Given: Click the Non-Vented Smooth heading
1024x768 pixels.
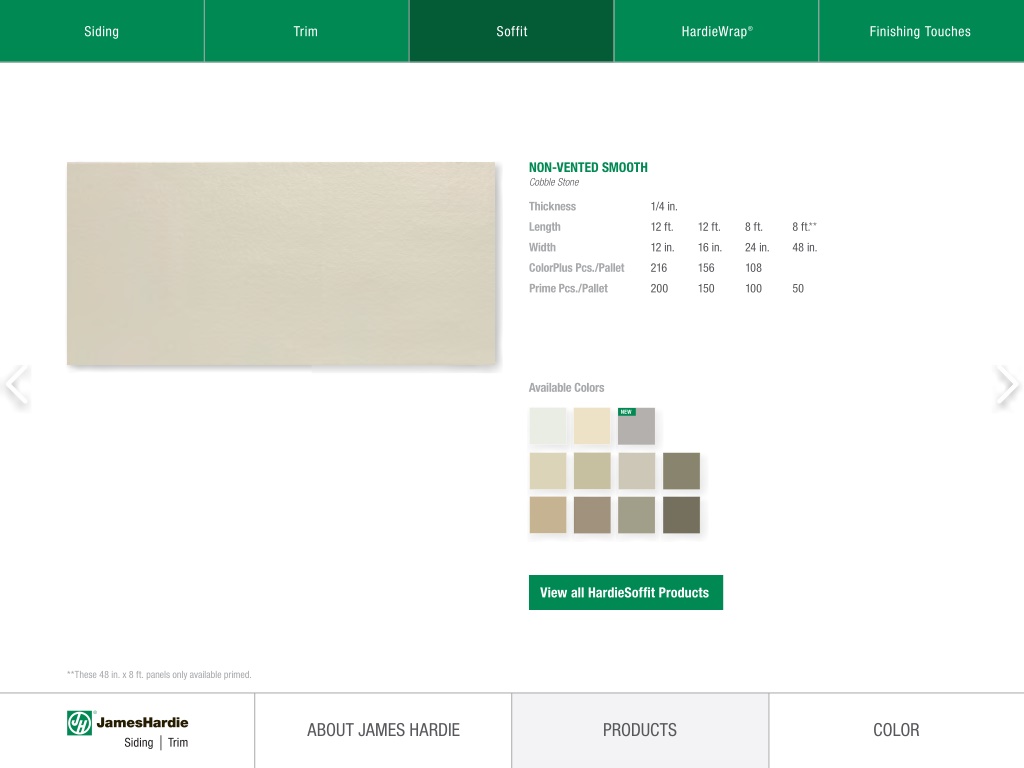Looking at the screenshot, I should click(588, 168).
